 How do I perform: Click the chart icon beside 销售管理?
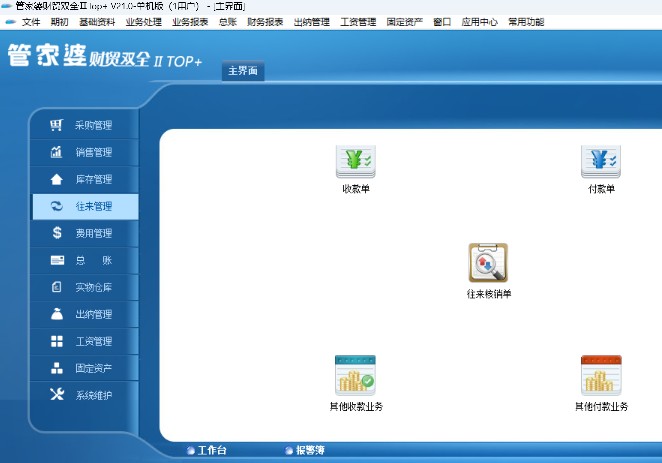coord(56,152)
